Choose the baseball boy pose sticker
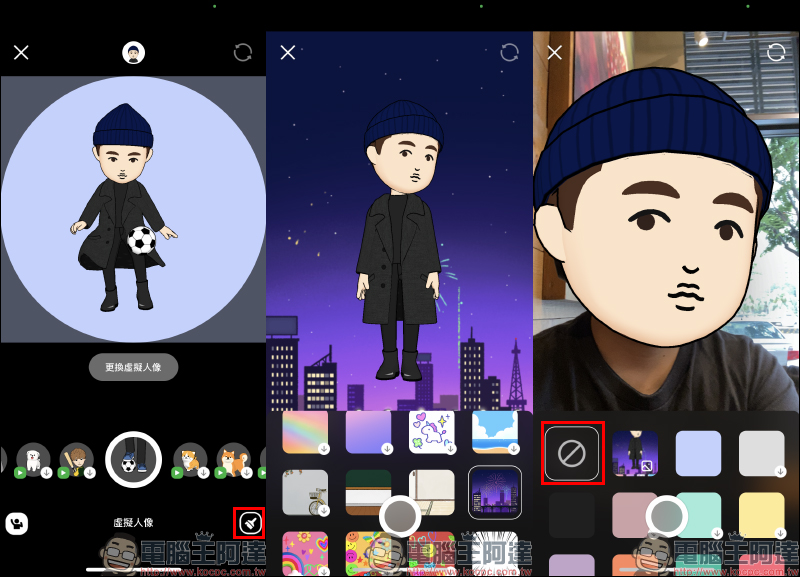 [77, 460]
